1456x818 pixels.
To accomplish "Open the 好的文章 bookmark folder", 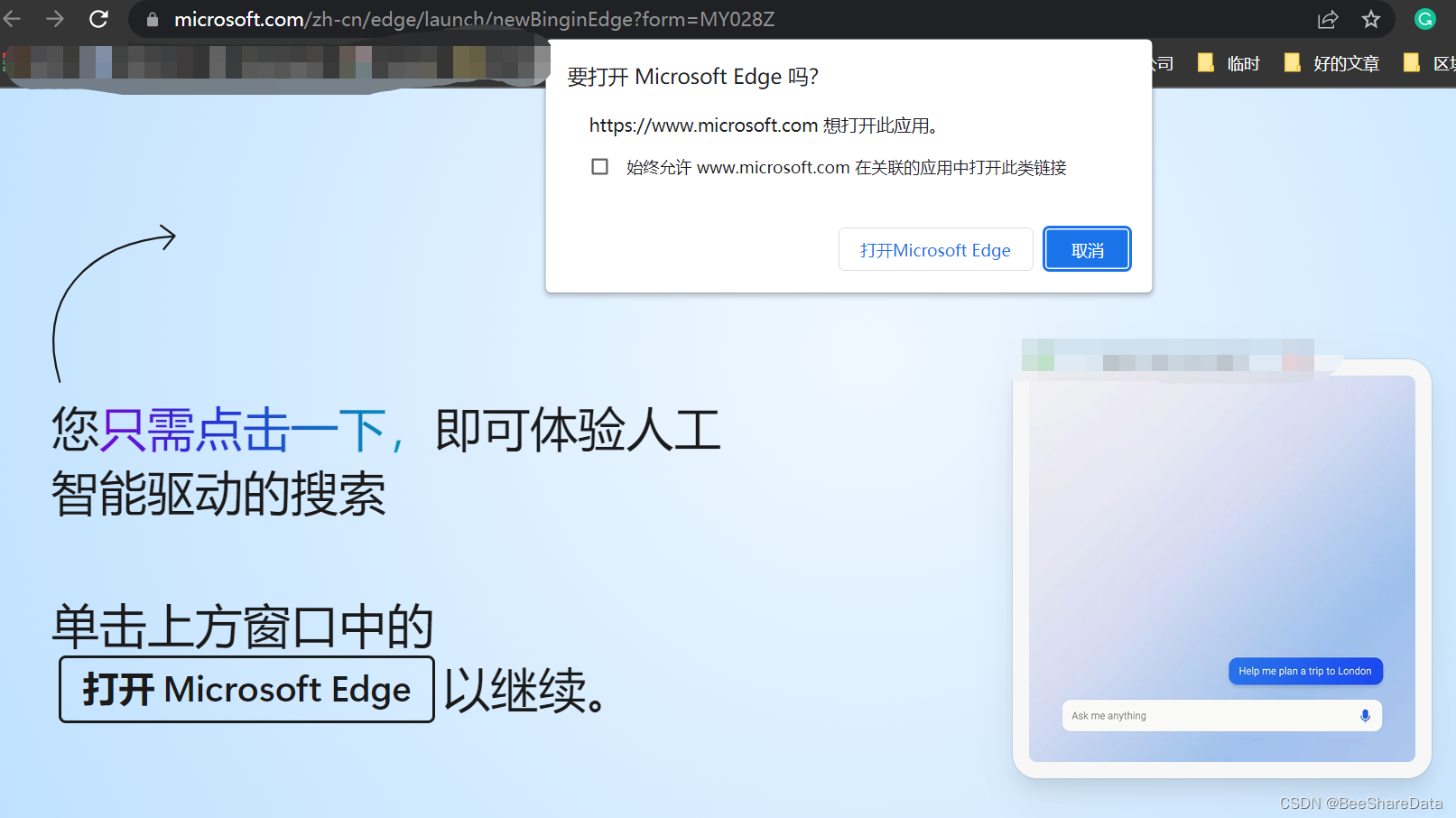I will [1331, 63].
